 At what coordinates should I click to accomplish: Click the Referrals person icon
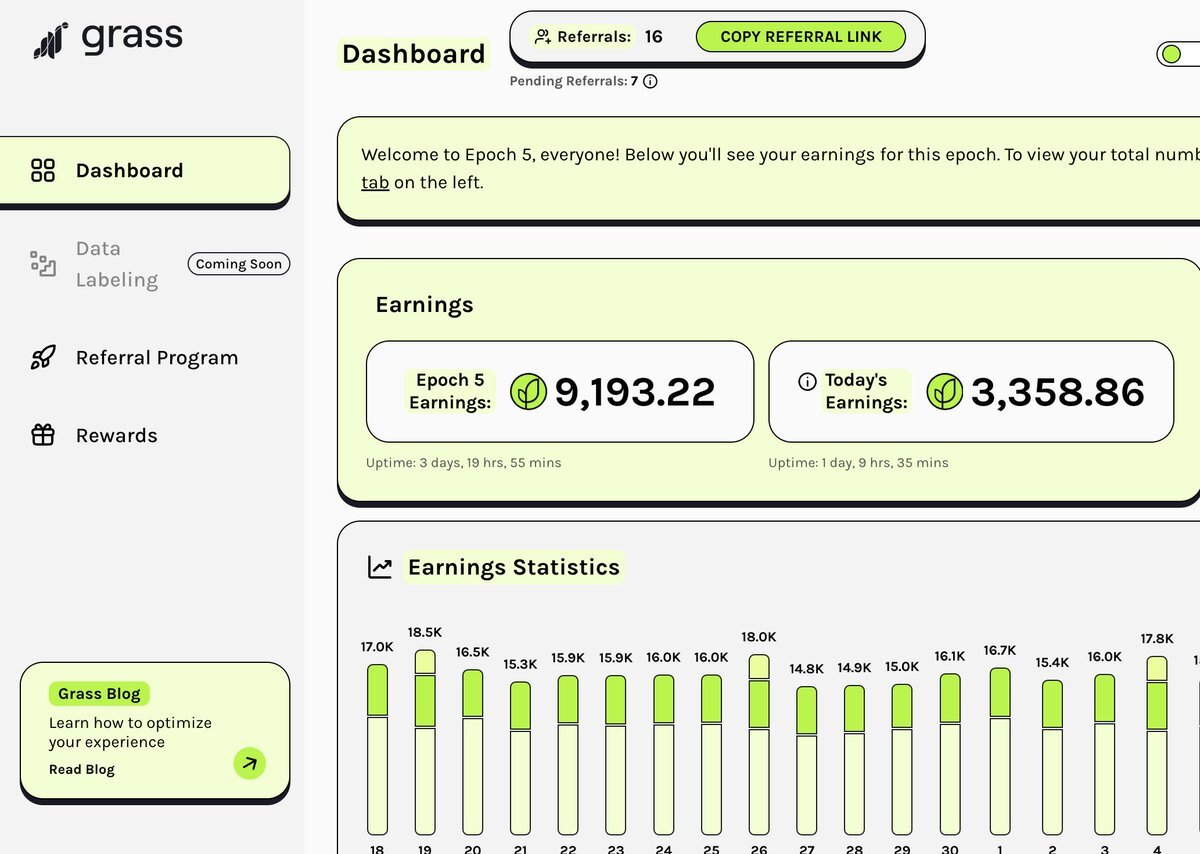point(542,37)
